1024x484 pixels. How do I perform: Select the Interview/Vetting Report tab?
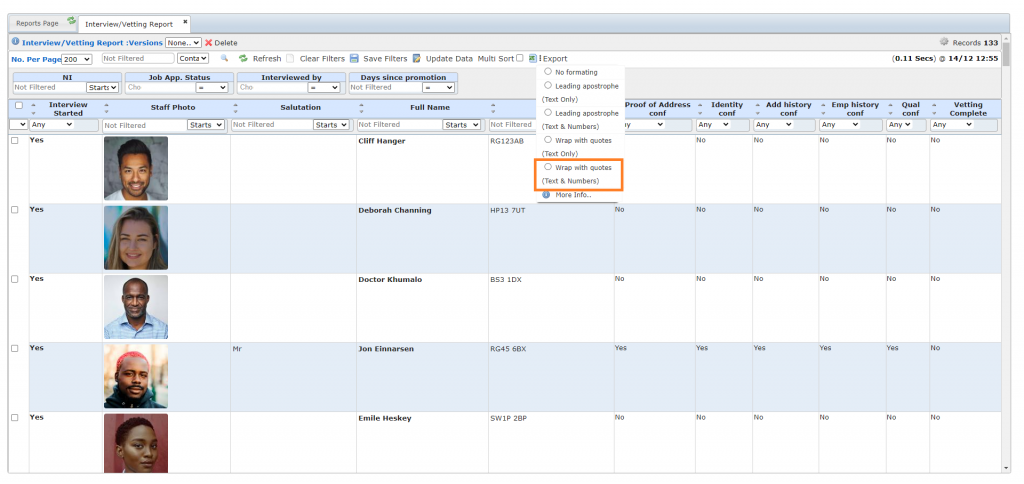pos(129,24)
